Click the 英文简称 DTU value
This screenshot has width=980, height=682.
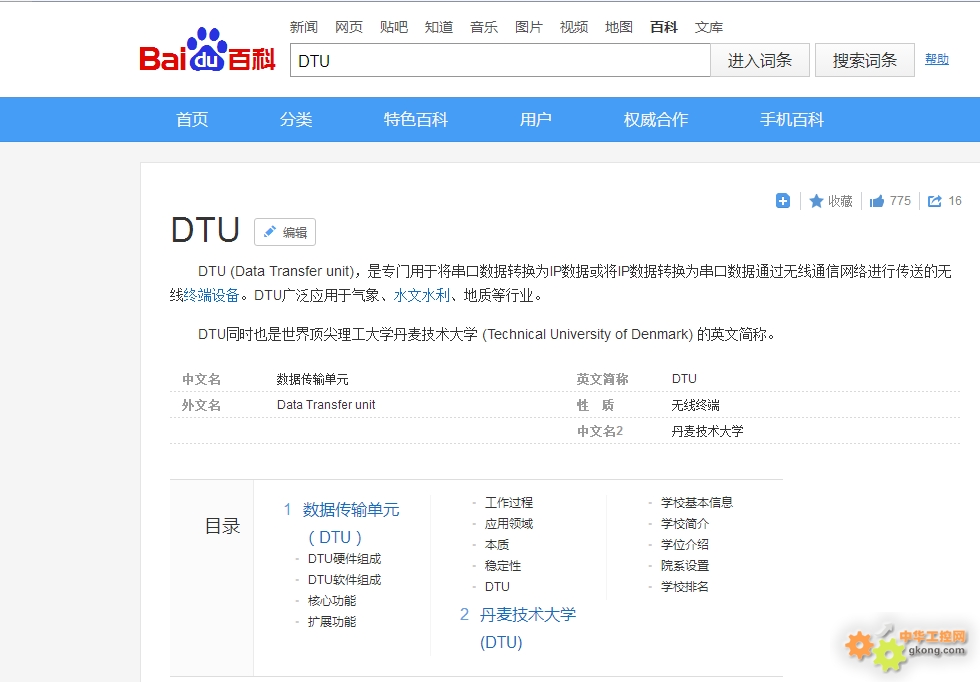pos(684,379)
